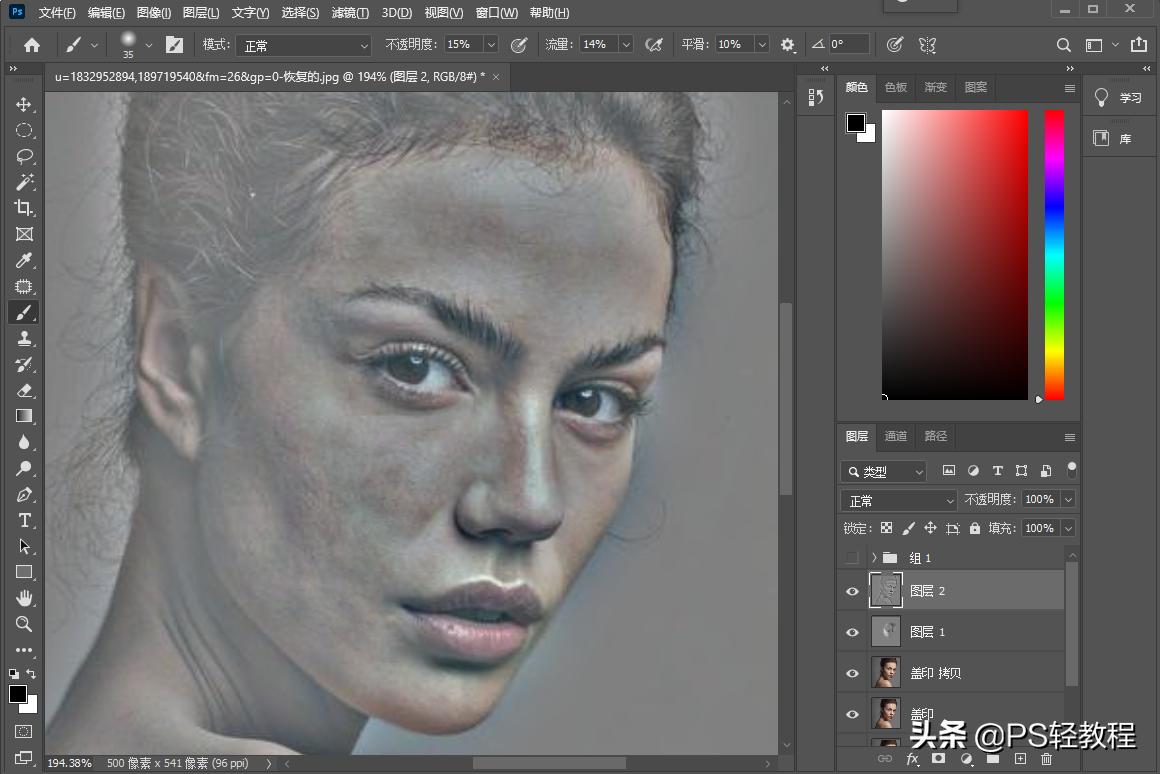
Task: Select the Eyedropper tool
Action: point(24,260)
